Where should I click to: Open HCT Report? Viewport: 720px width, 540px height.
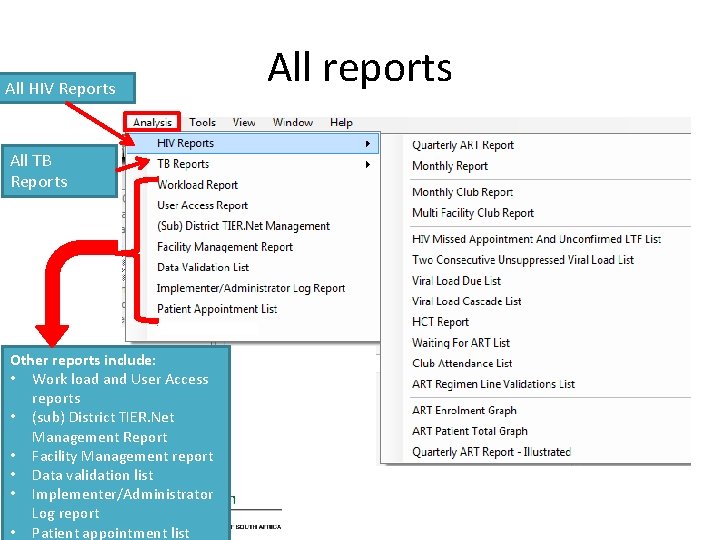coord(440,322)
